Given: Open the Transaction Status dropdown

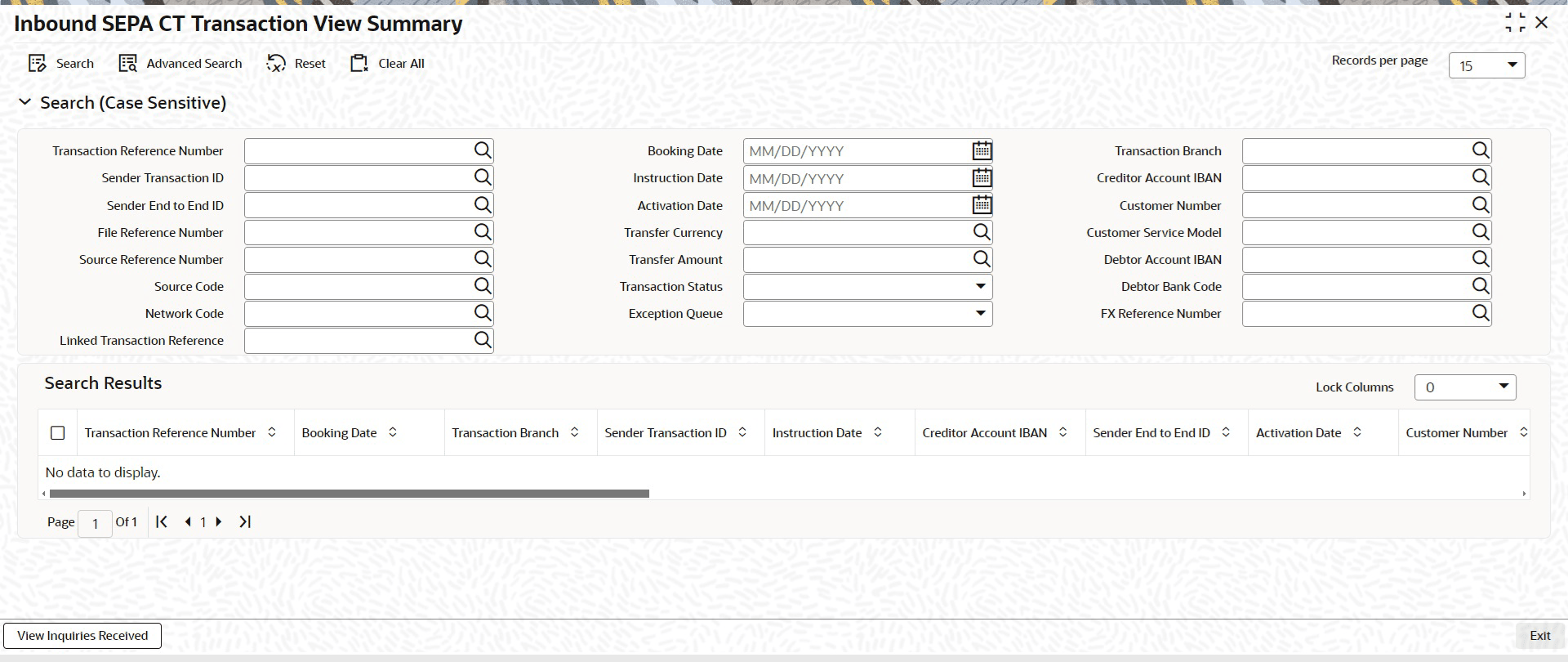Looking at the screenshot, I should [867, 286].
